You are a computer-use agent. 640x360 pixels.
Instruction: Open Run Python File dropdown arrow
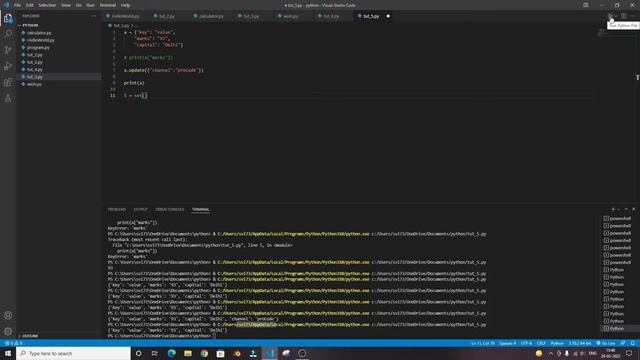point(616,16)
